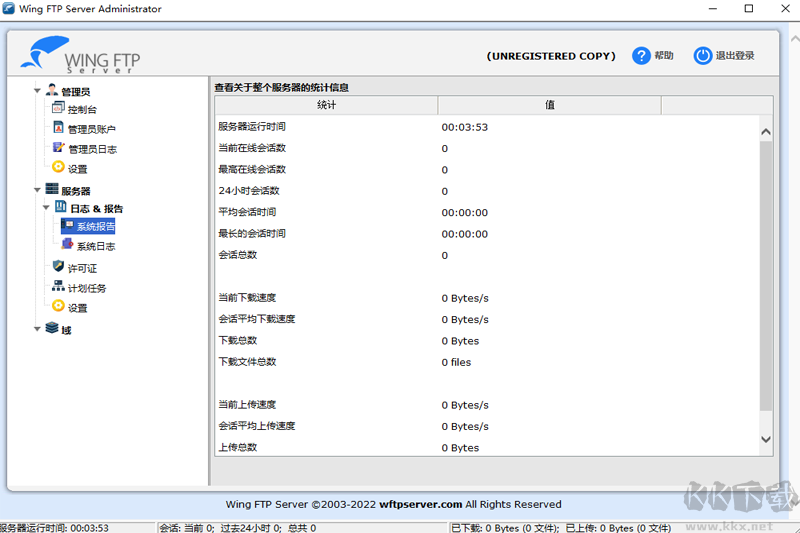Image resolution: width=800 pixels, height=533 pixels.
Task: Click the 管理员账户 account icon
Action: (58, 128)
